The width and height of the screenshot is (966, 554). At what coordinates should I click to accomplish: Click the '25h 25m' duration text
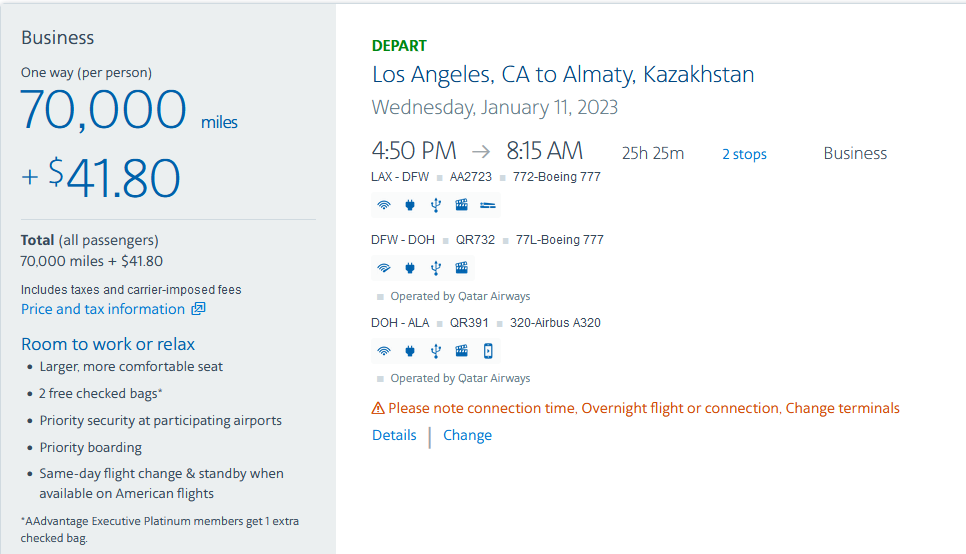pos(653,153)
